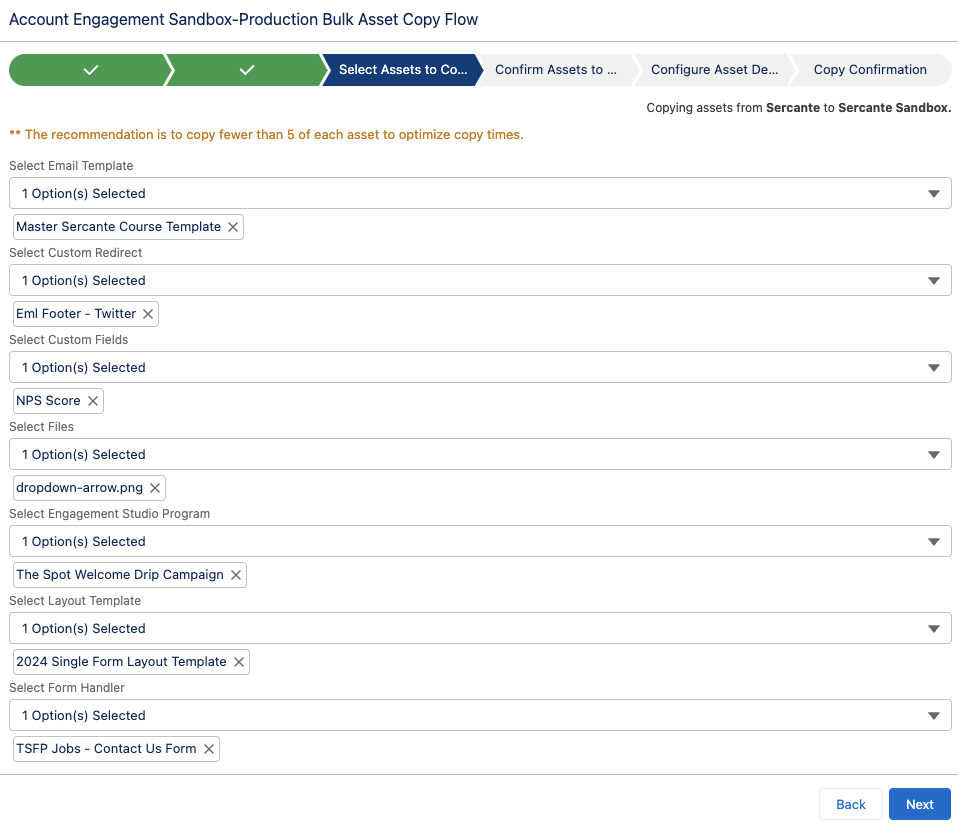Open the Select Custom Fields dropdown
The image size is (958, 828).
pyautogui.click(x=480, y=367)
